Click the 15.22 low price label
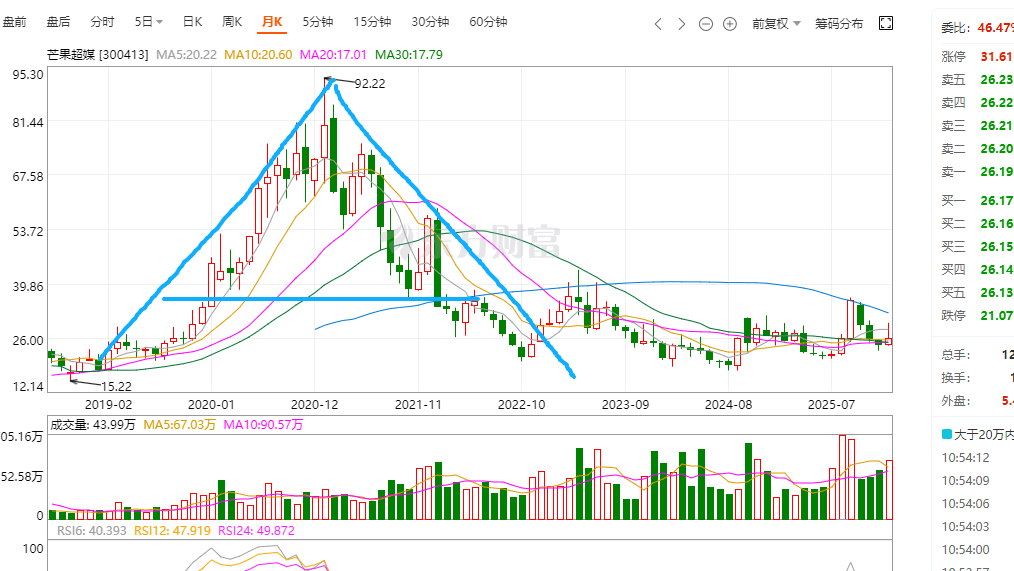 click(116, 387)
